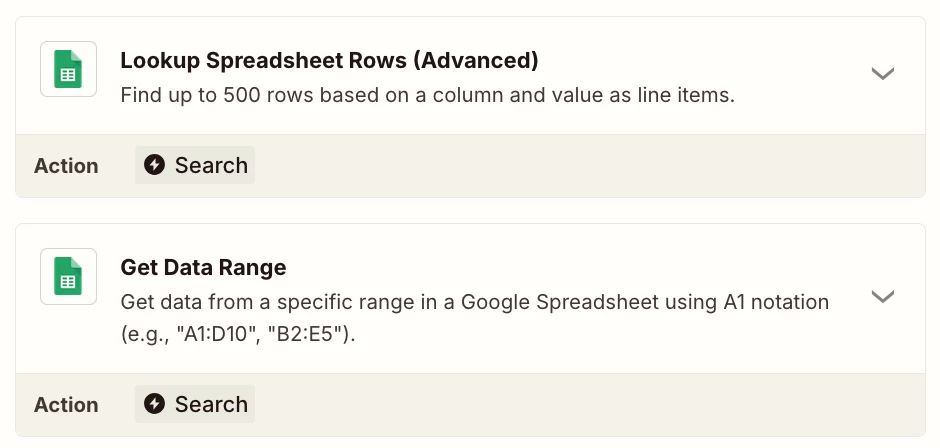This screenshot has height=448, width=940.
Task: Click Action label in the Get Data Range footer
Action: point(66,405)
